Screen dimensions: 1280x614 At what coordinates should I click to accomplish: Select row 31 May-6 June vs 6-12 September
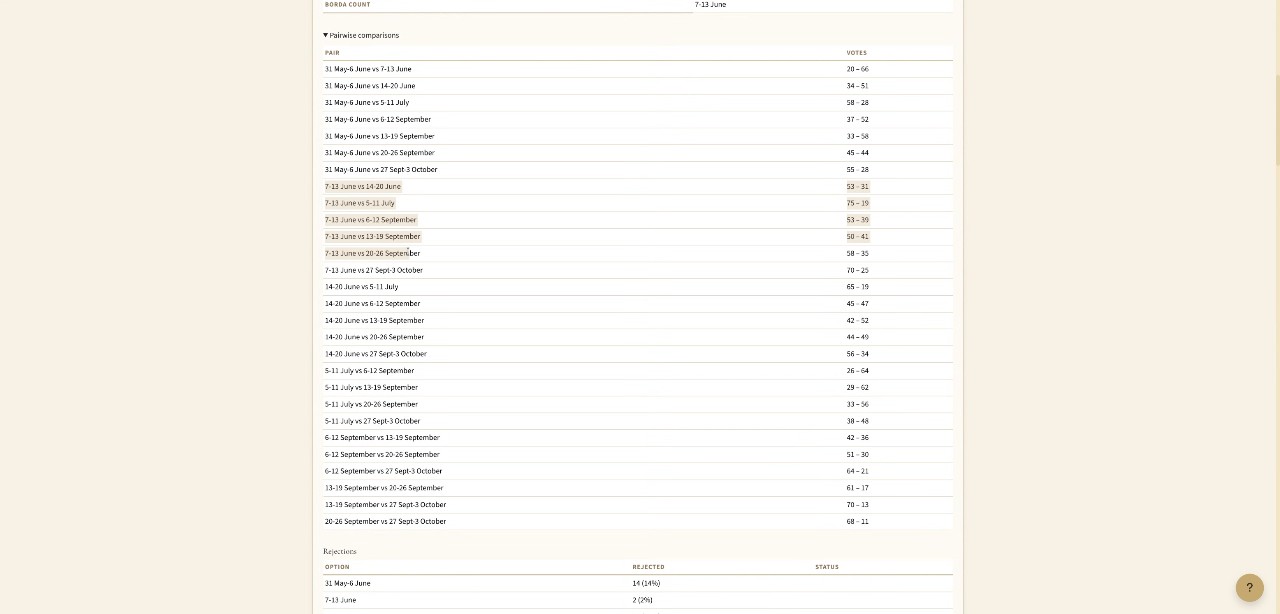(638, 119)
